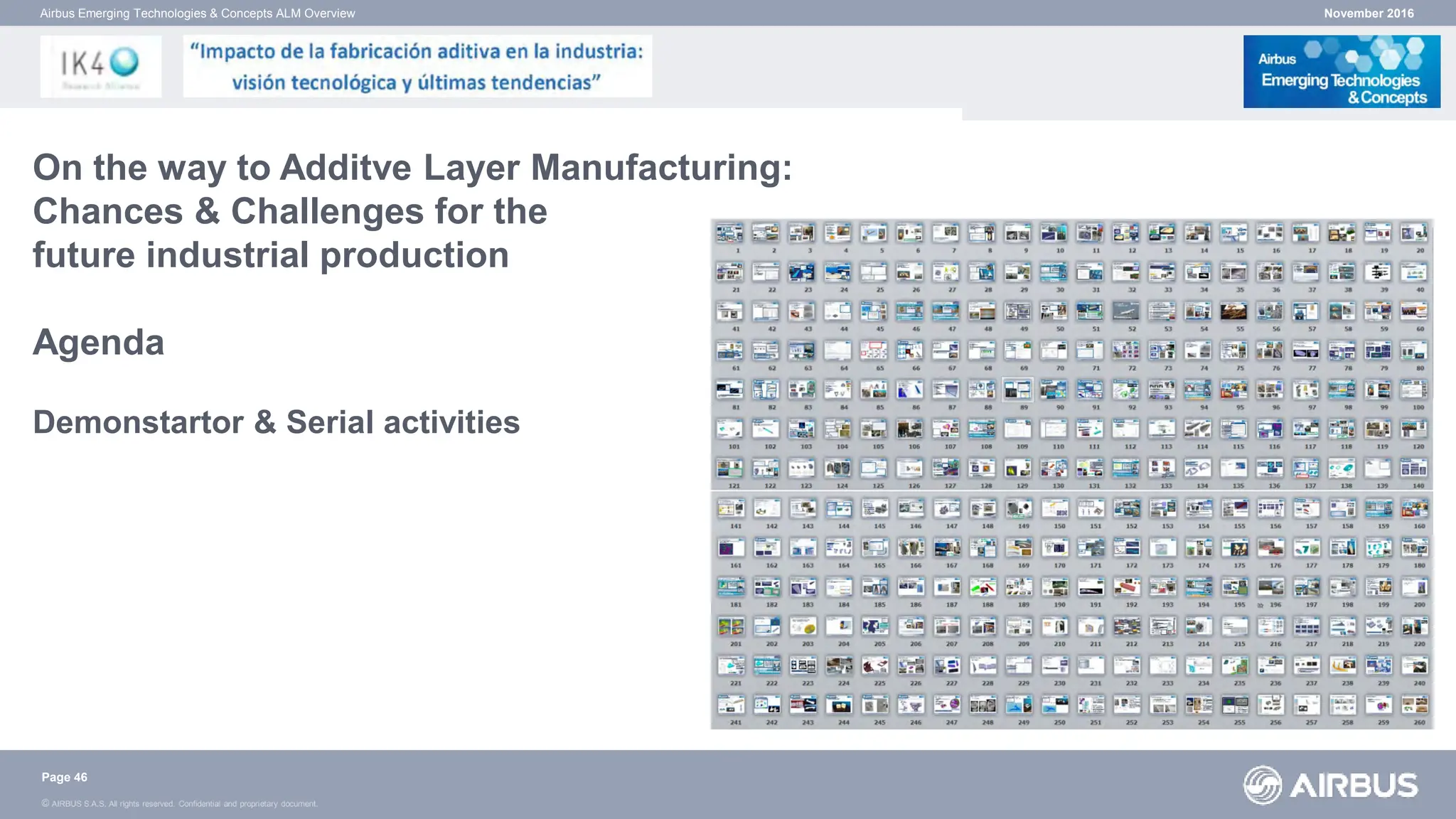Viewport: 1456px width, 819px height.
Task: Open slide thumbnail number 20
Action: point(1413,232)
